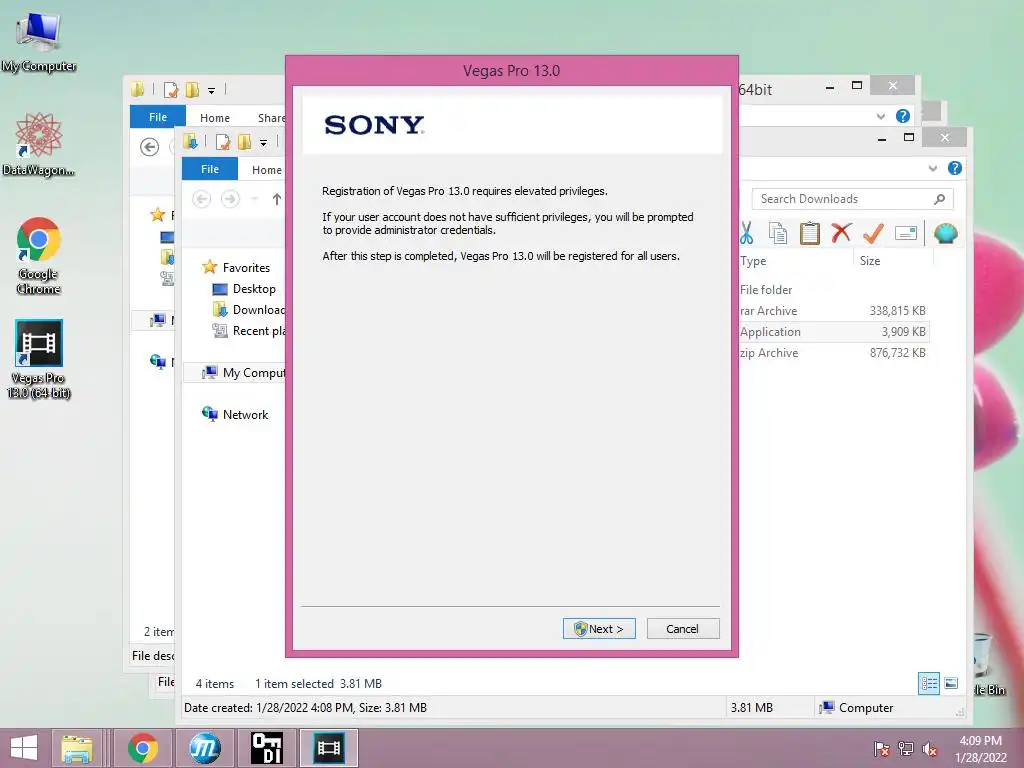Click the network icon in system tray
The width and height of the screenshot is (1024, 768).
point(906,749)
